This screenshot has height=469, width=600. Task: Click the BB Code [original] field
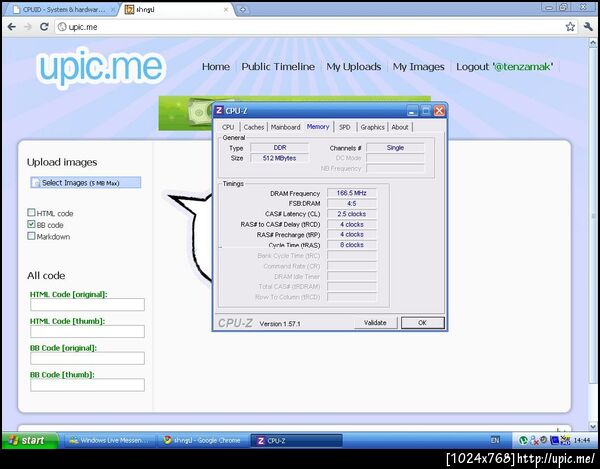click(87, 358)
